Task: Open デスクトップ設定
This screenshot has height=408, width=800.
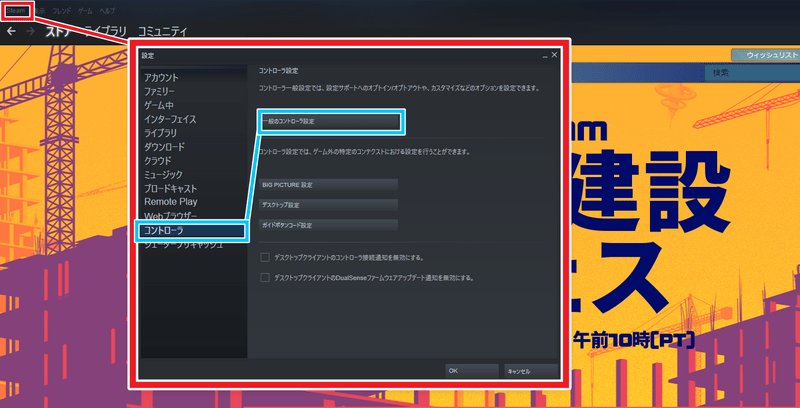Action: click(x=329, y=205)
